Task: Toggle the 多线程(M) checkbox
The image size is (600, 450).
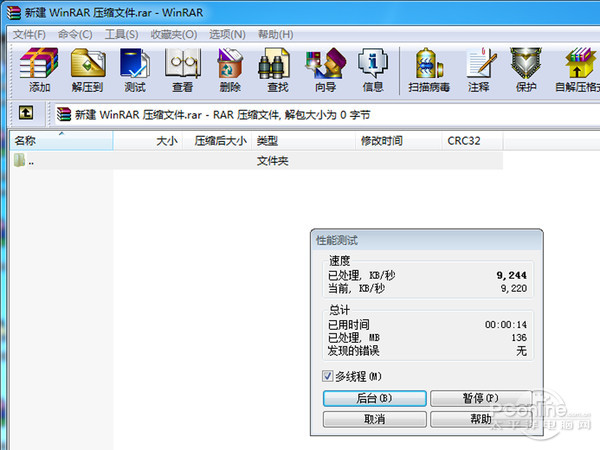Action: coord(327,376)
